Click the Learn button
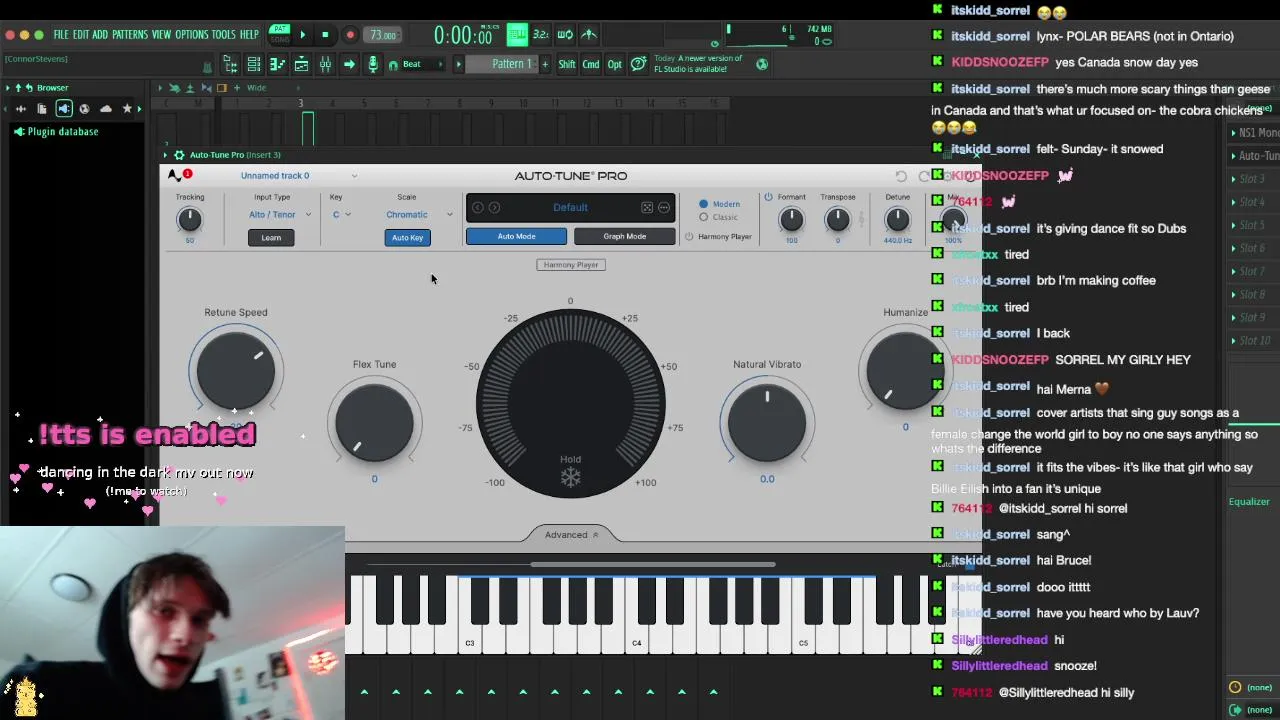1280x720 pixels. pos(271,238)
